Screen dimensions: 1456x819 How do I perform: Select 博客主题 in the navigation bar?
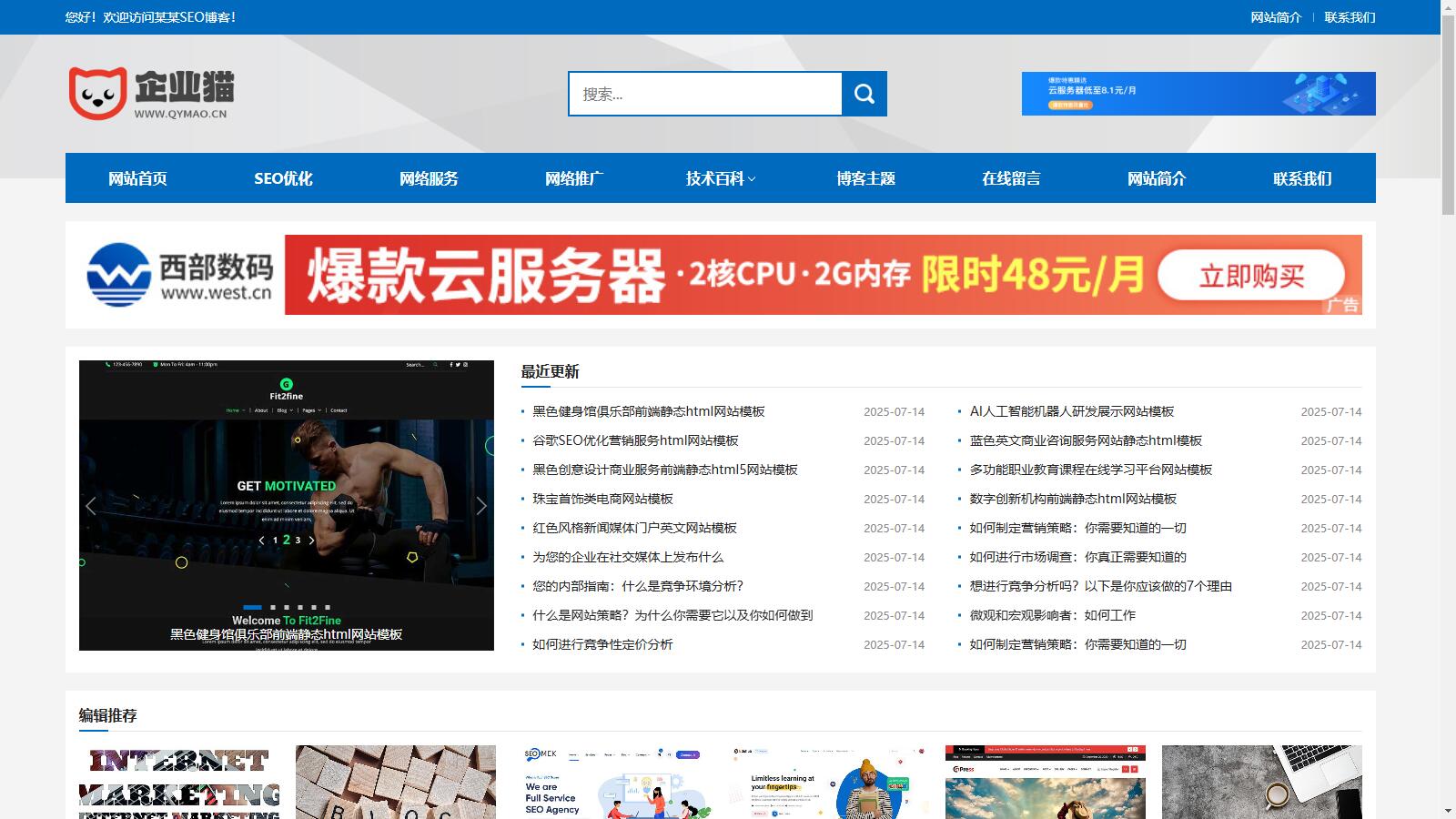[865, 178]
